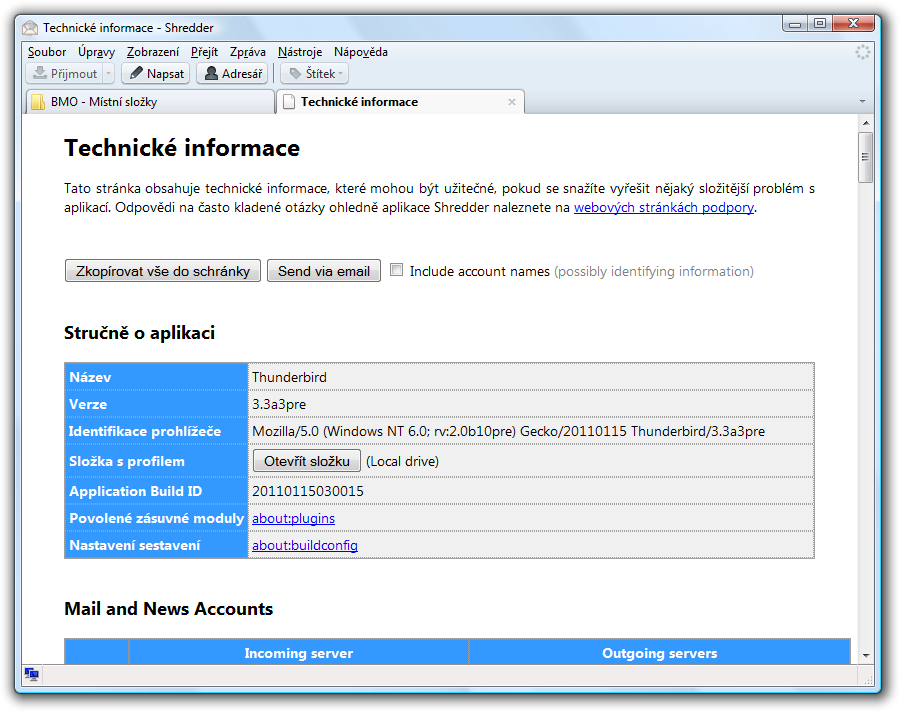Open the Přijmout dropdown arrow
Image resolution: width=900 pixels, height=712 pixels.
coord(108,73)
